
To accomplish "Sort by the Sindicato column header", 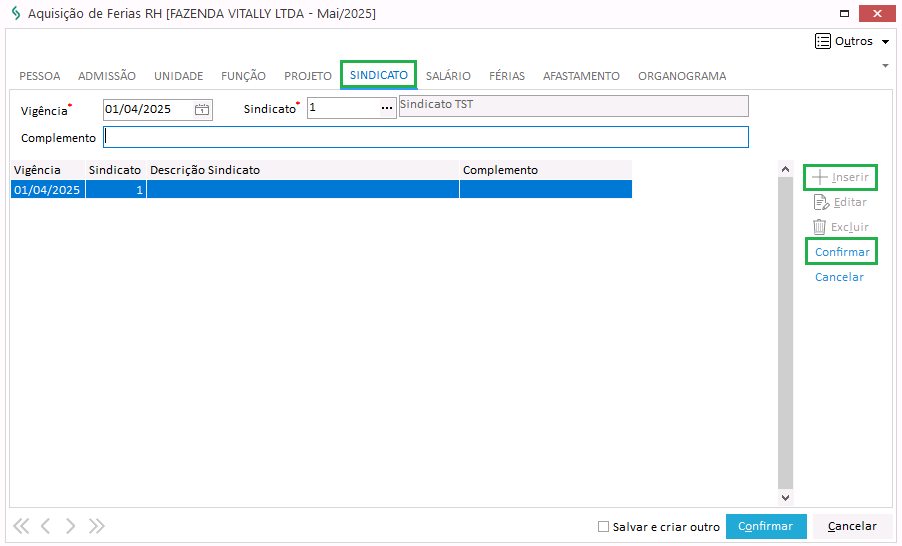I will point(115,170).
